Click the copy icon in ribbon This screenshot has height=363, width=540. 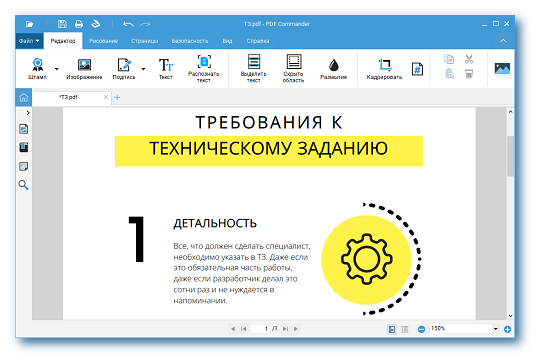(x=449, y=59)
